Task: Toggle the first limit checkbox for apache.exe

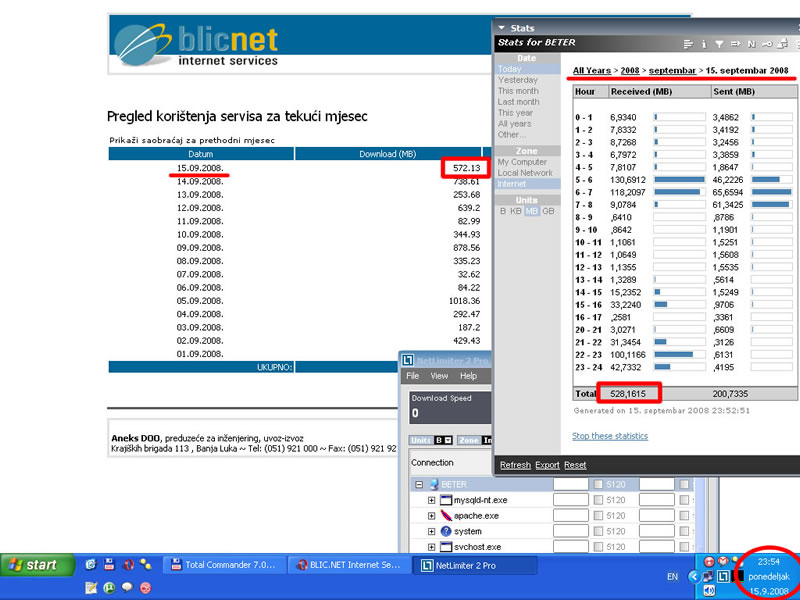Action: 598,515
